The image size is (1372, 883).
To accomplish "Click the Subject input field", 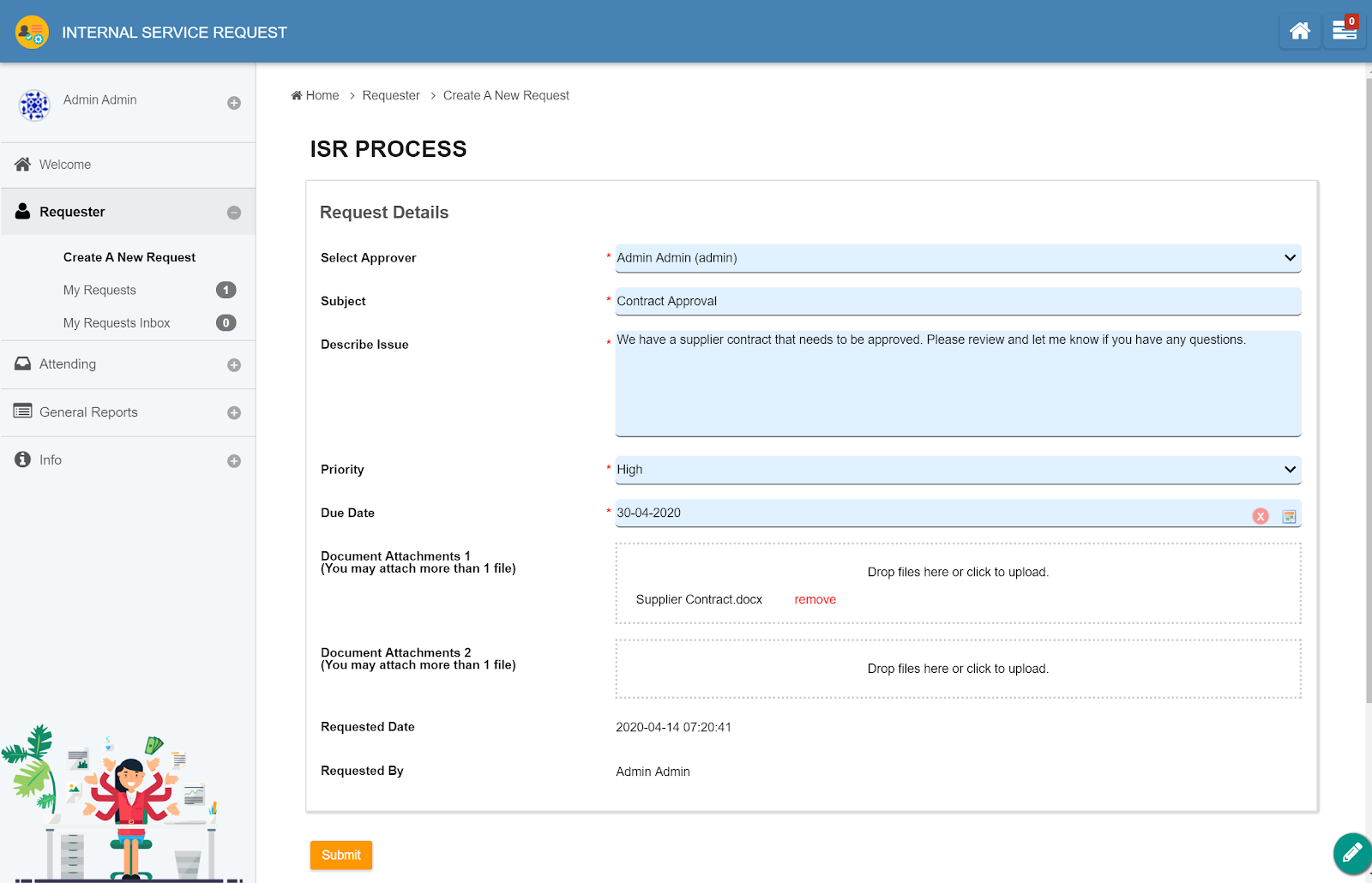I will coord(958,301).
